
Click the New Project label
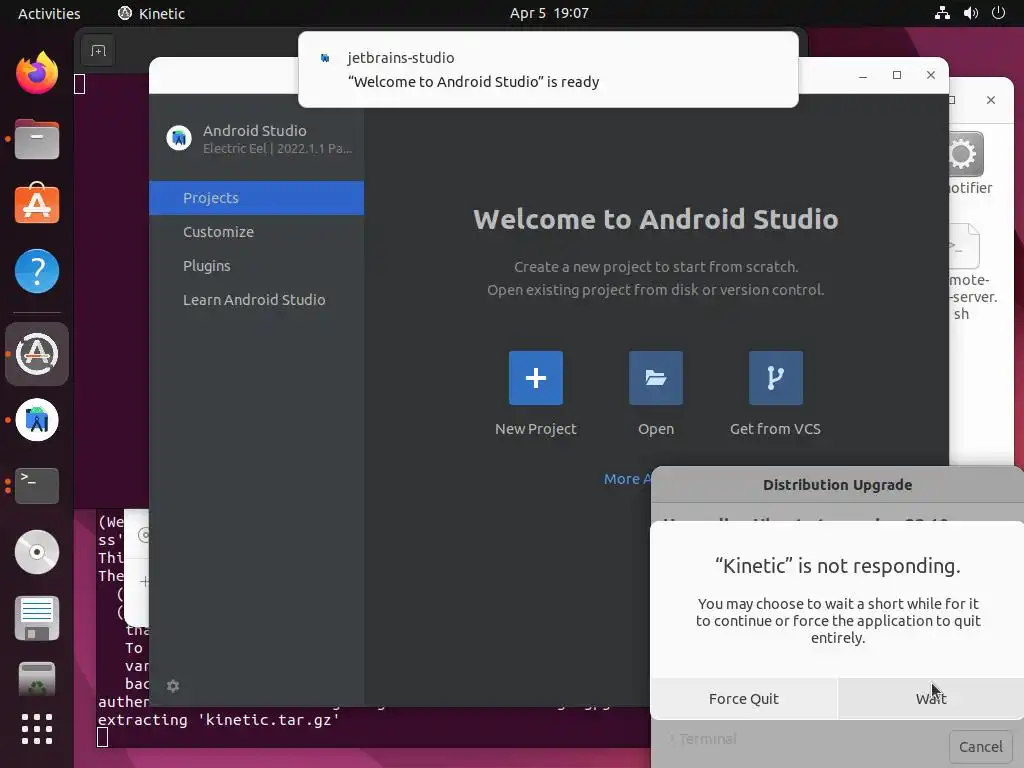pyautogui.click(x=536, y=429)
